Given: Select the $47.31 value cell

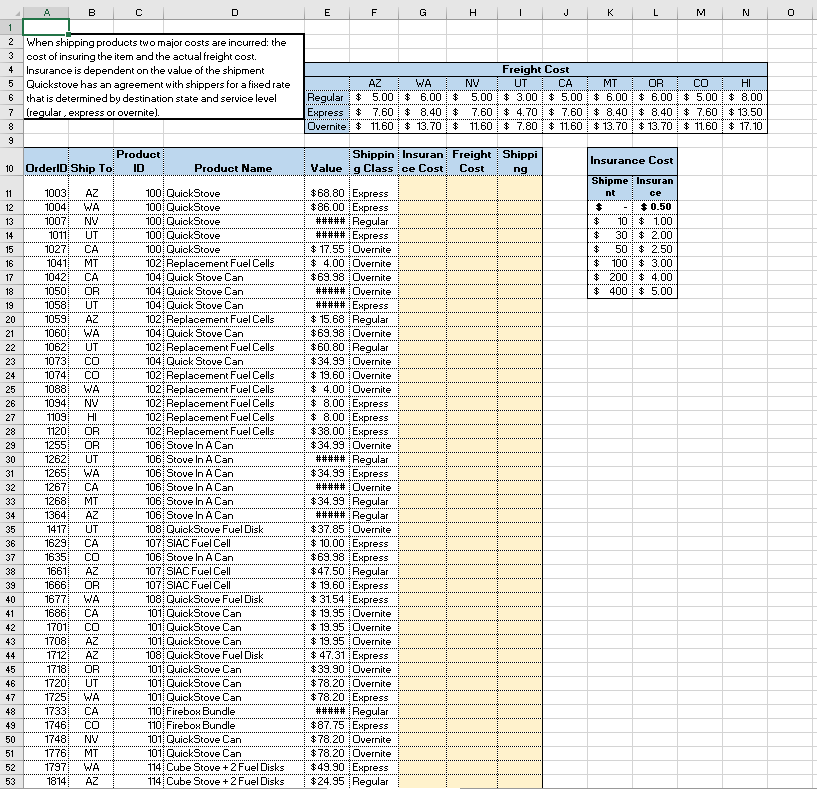Looking at the screenshot, I should point(327,655).
